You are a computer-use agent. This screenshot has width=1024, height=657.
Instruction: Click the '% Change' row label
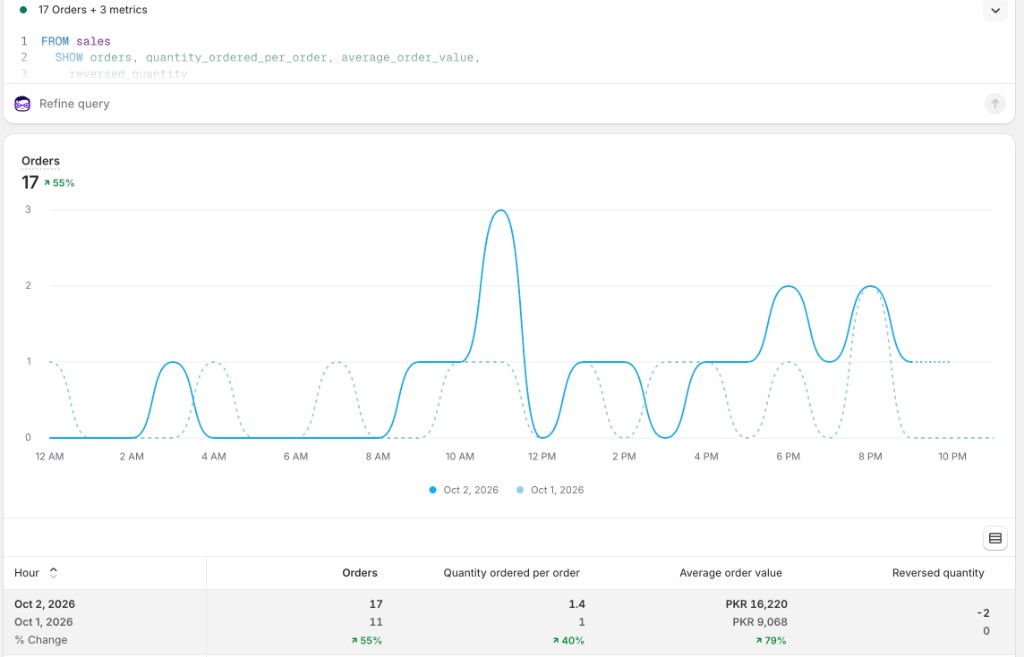(x=40, y=640)
